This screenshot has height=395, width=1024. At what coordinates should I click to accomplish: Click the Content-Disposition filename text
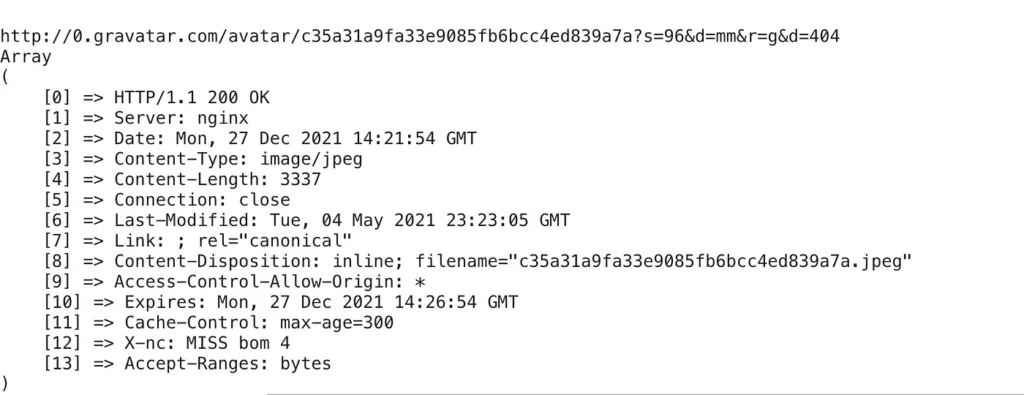click(664, 261)
